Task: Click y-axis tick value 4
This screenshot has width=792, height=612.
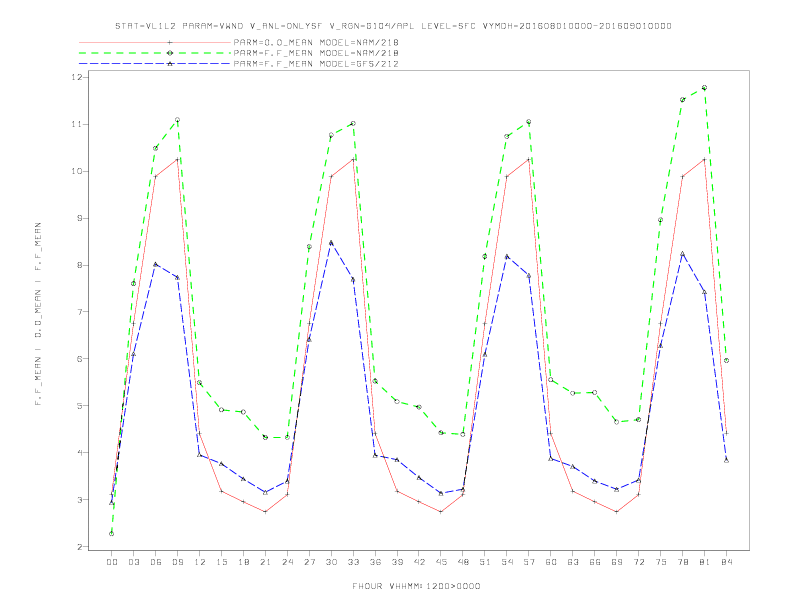Action: [x=80, y=452]
